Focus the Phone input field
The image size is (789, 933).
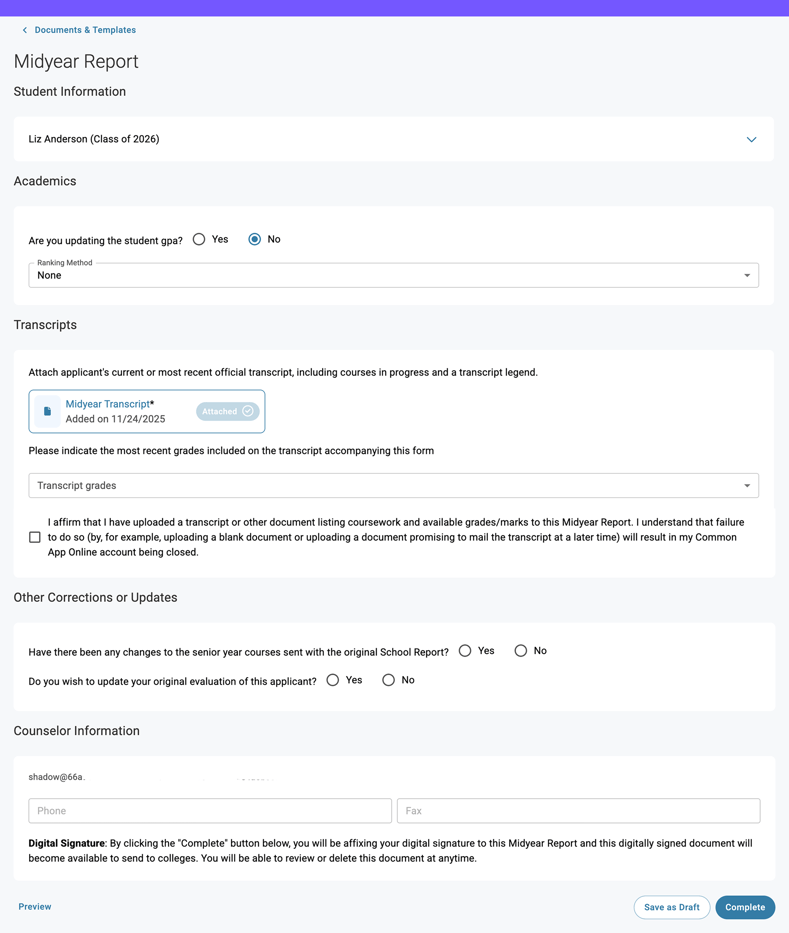coord(210,811)
